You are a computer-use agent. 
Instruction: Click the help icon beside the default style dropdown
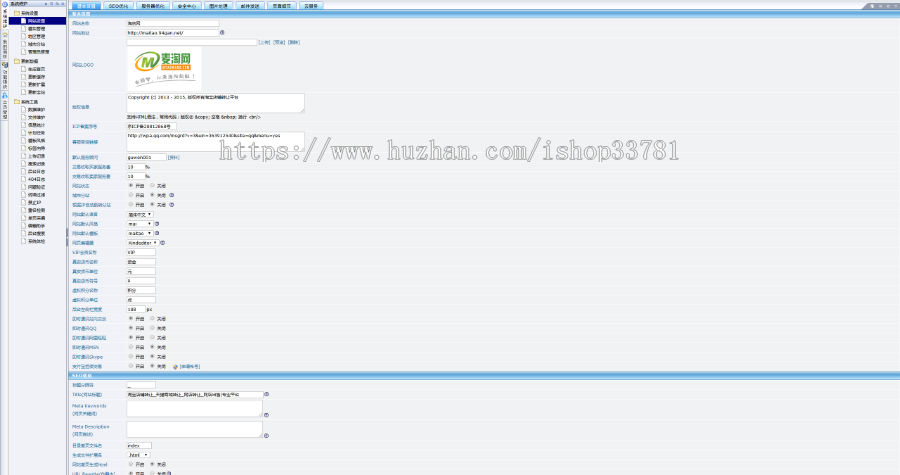(157, 224)
